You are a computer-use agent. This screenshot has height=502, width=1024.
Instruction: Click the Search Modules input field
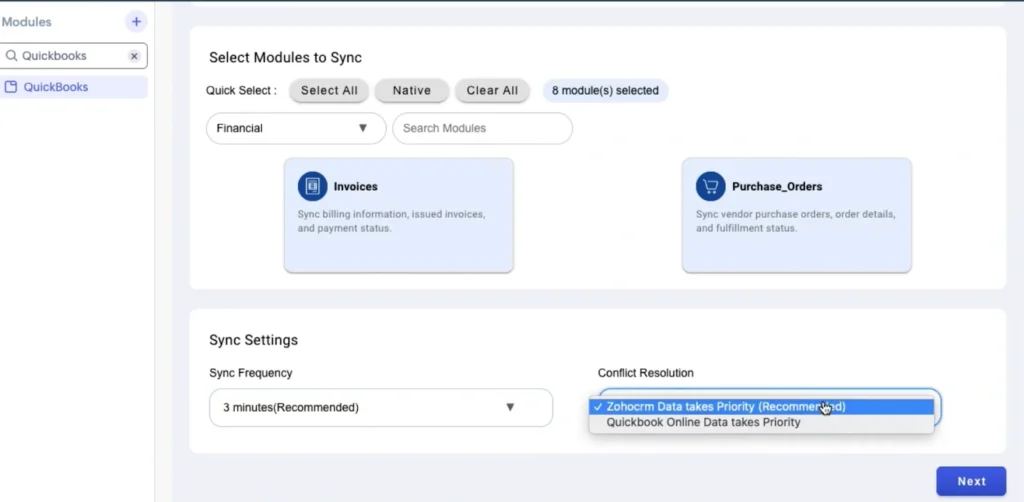pyautogui.click(x=483, y=129)
